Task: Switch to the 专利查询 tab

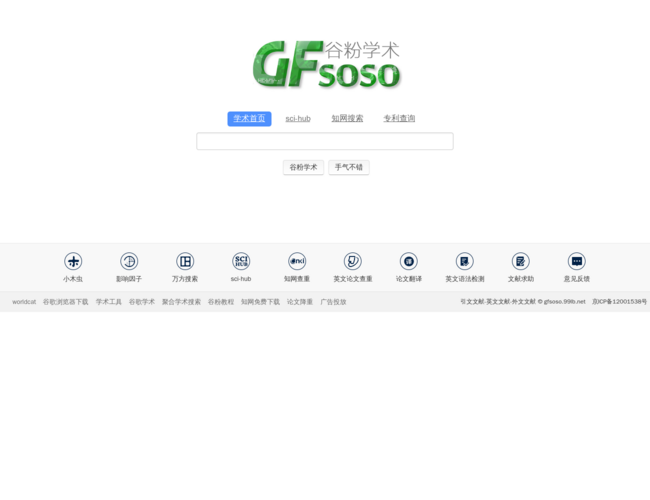Action: pyautogui.click(x=399, y=119)
